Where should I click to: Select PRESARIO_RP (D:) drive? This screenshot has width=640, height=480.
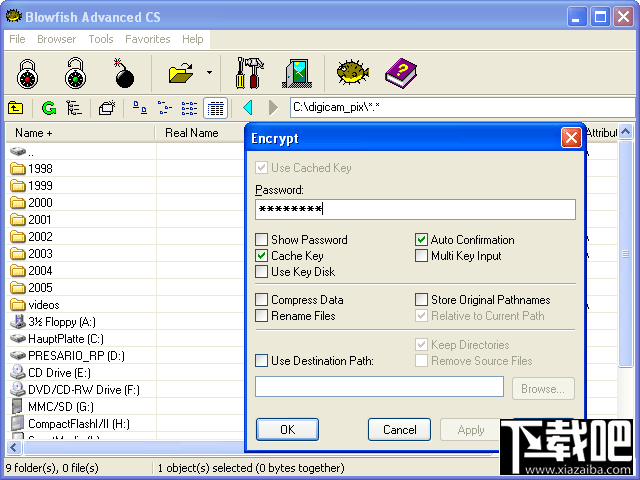click(x=68, y=356)
